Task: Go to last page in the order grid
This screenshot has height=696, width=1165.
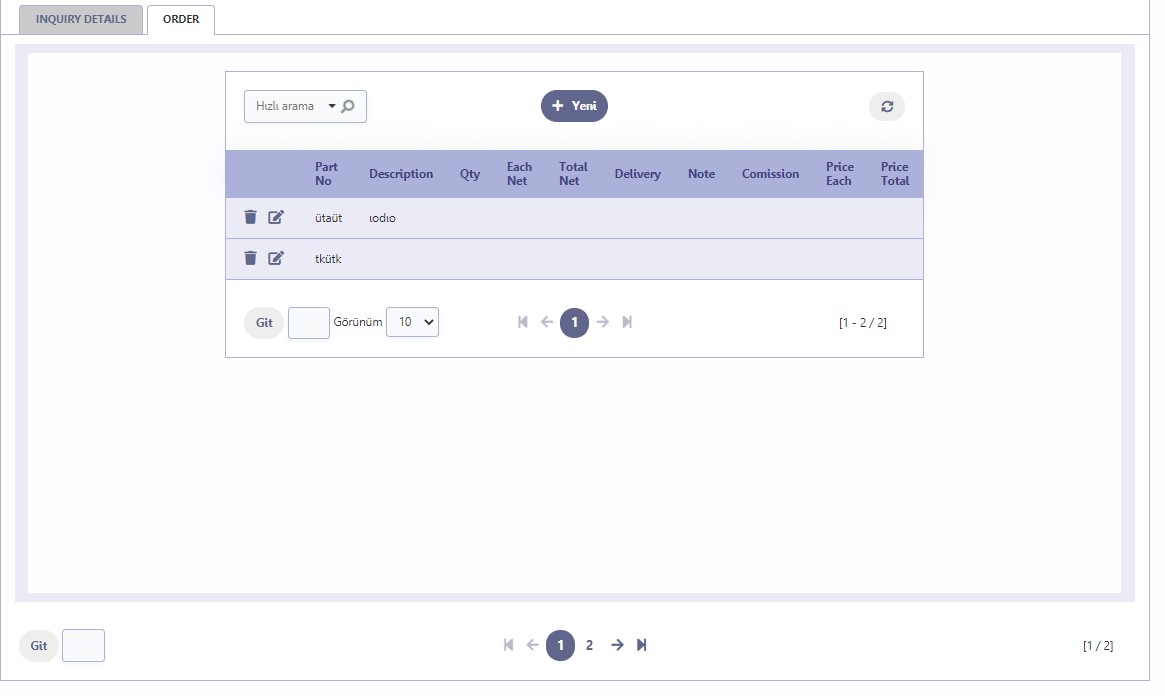Action: [x=627, y=322]
